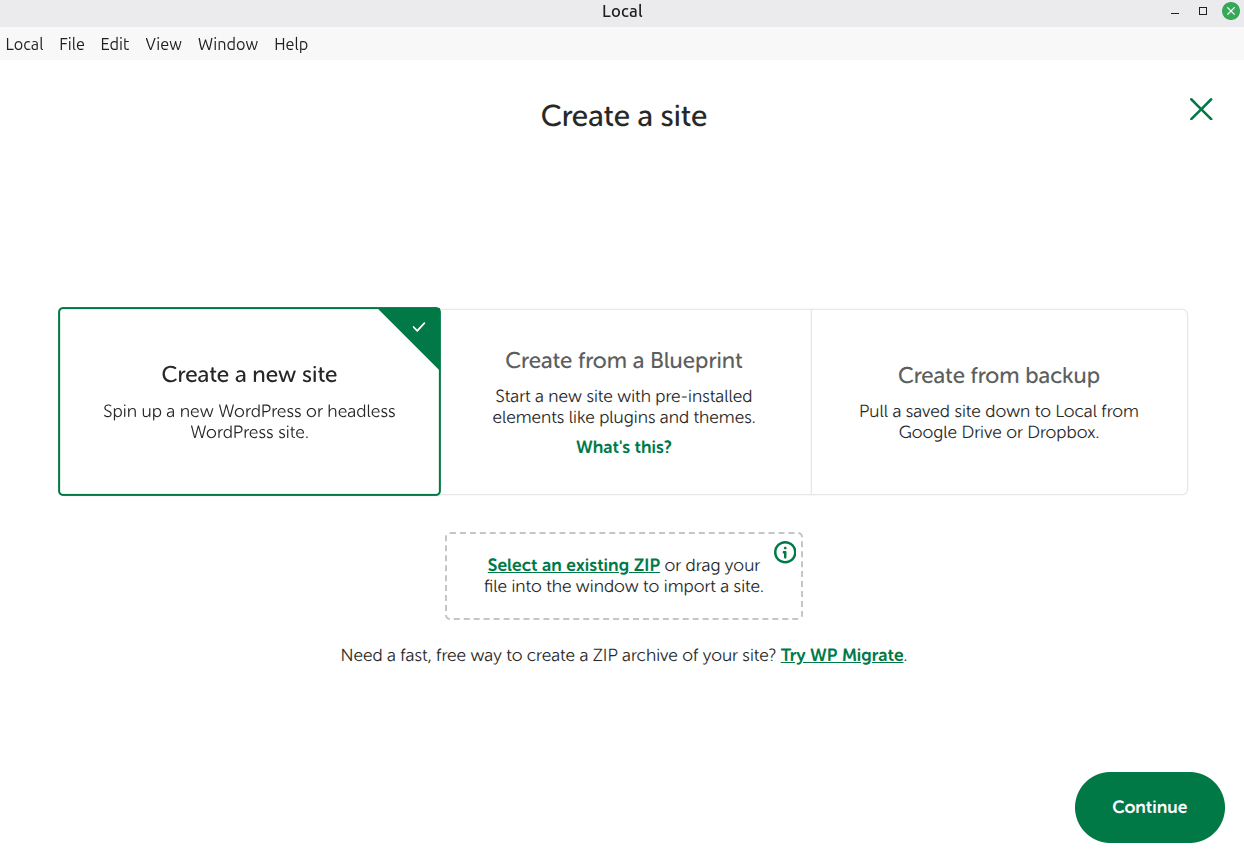Image resolution: width=1244 pixels, height=864 pixels.
Task: Close the Local window via title bar
Action: 1230,11
